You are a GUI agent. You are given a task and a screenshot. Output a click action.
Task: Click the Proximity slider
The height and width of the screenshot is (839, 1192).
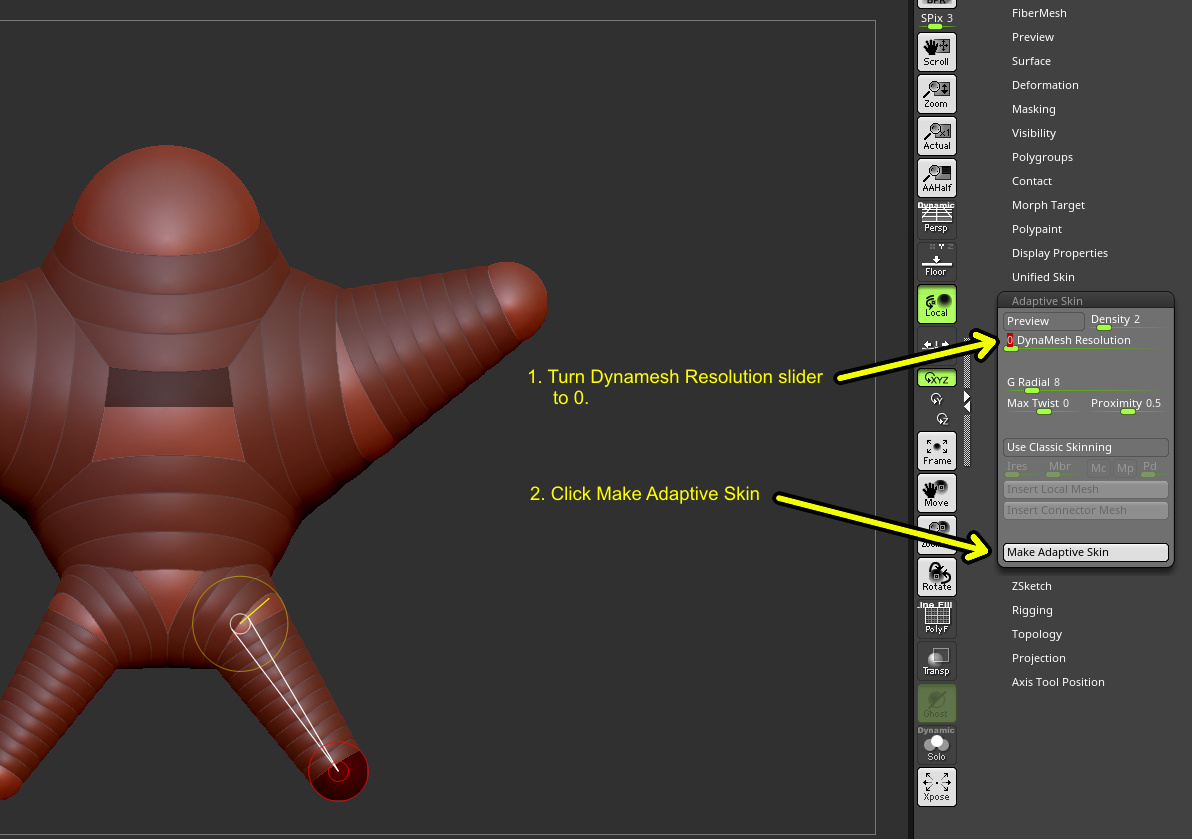(x=1127, y=404)
